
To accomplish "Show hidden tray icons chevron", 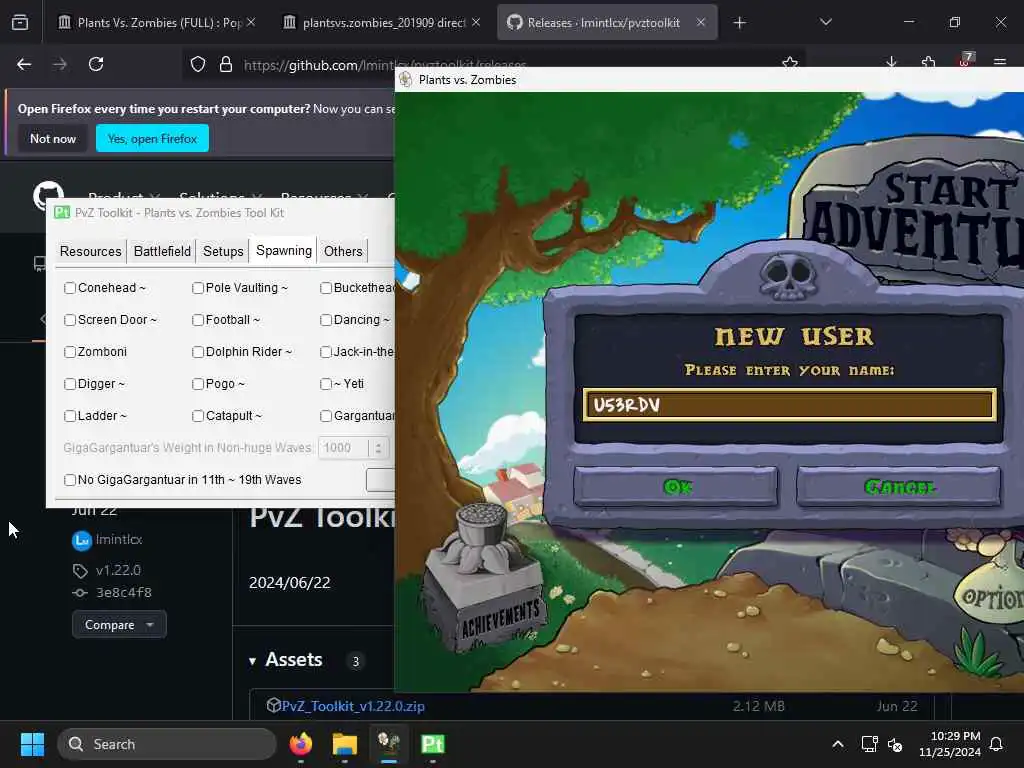I will click(838, 744).
